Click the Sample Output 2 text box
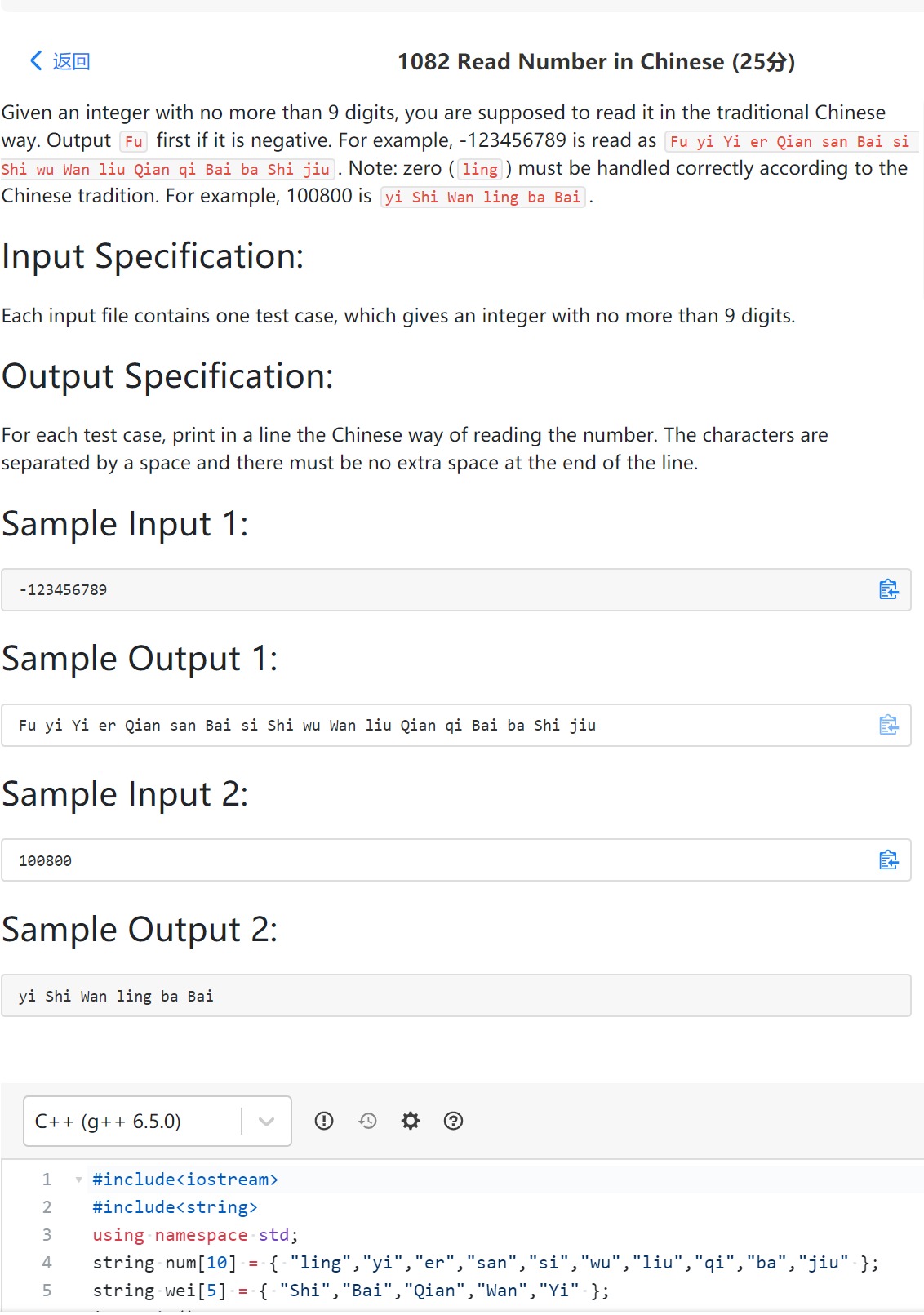Image resolution: width=924 pixels, height=1315 pixels. [456, 996]
